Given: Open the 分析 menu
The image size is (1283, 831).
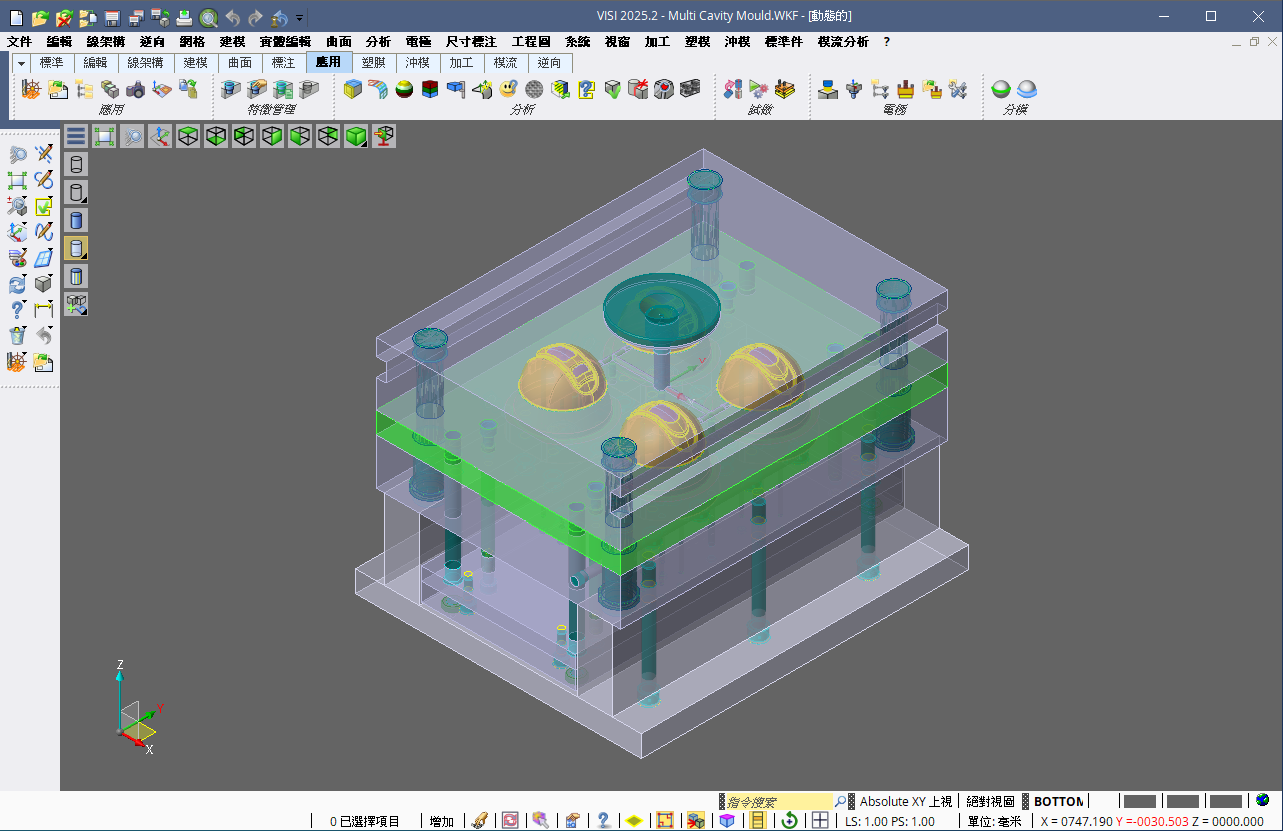Looking at the screenshot, I should click(x=378, y=41).
